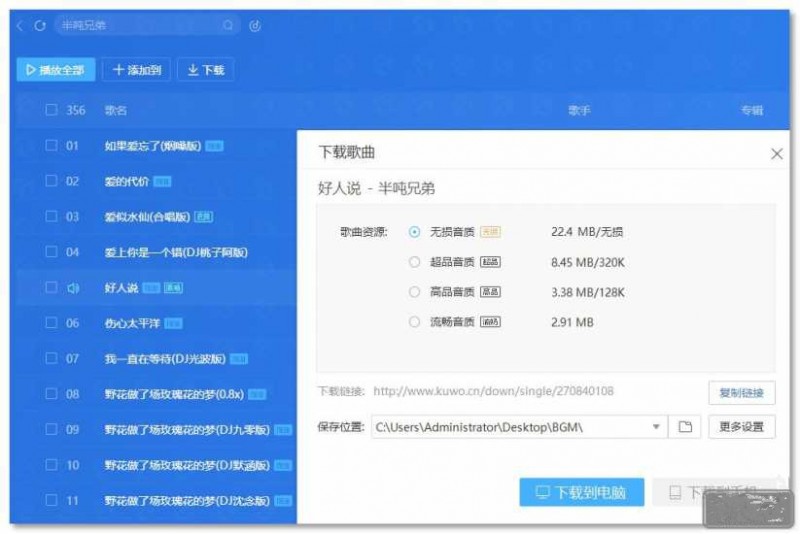Select 无损音质 radio option
Viewport: 800px width, 534px height.
pos(415,232)
